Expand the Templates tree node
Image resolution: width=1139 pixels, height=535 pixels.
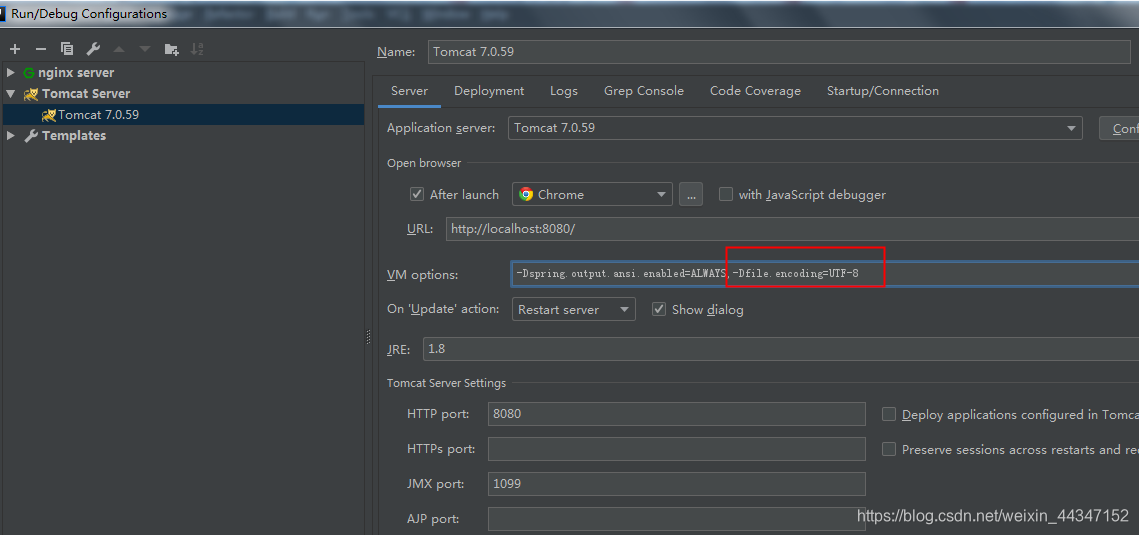coord(11,136)
